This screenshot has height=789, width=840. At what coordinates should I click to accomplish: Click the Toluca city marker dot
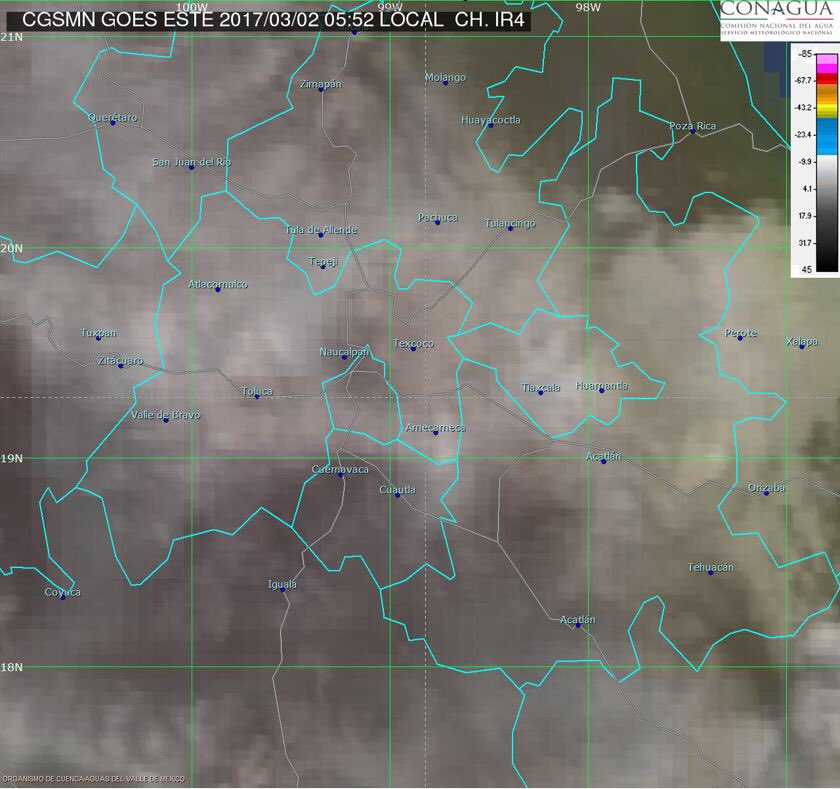coord(257,396)
